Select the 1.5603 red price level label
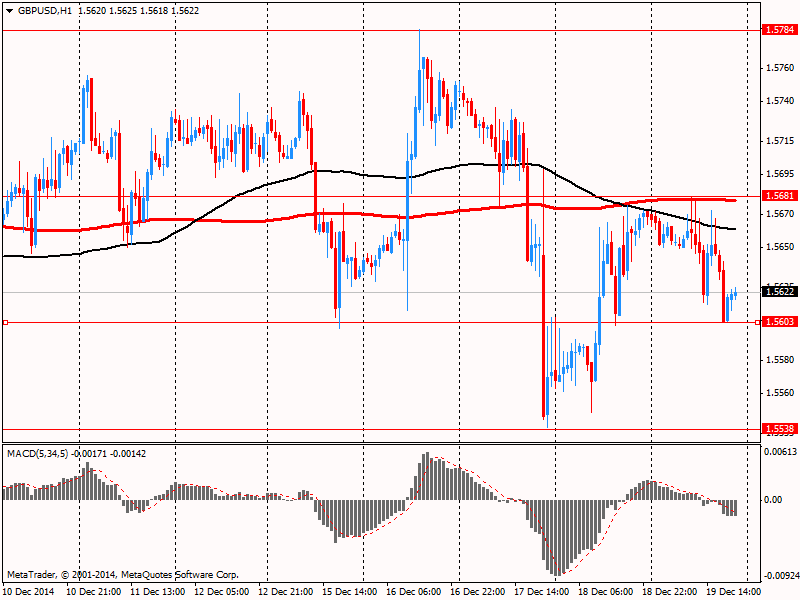Image resolution: width=800 pixels, height=600 pixels. coord(780,321)
